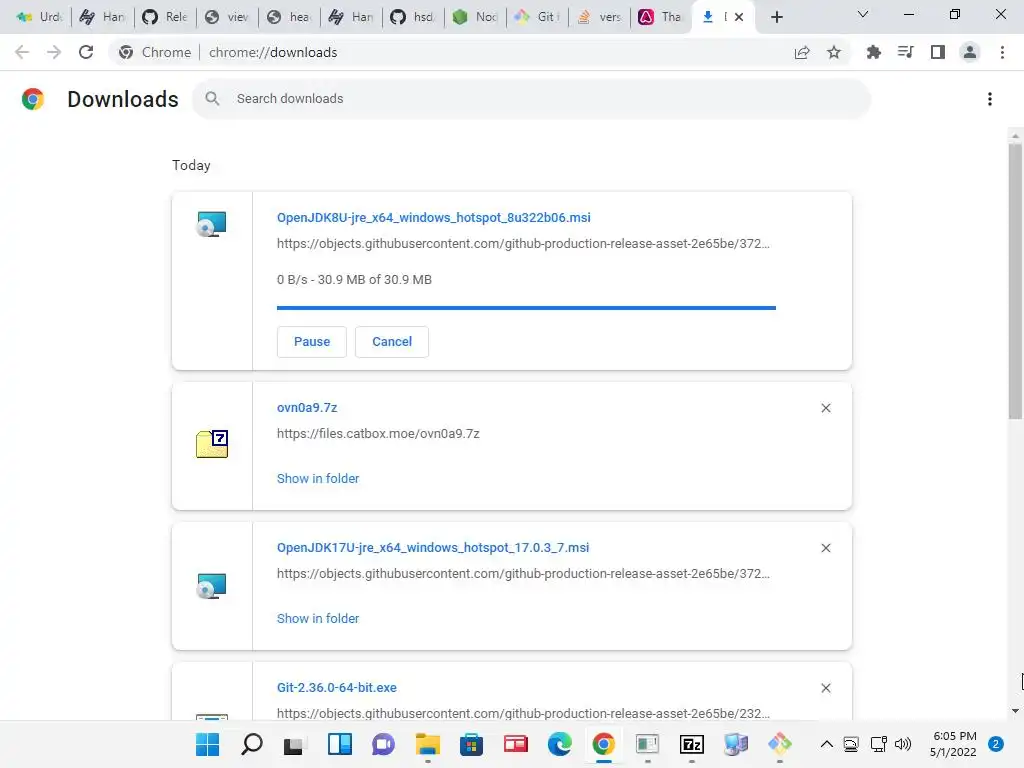Click the files.catbox.moe source URL
The width and height of the screenshot is (1024, 768).
[x=378, y=434]
